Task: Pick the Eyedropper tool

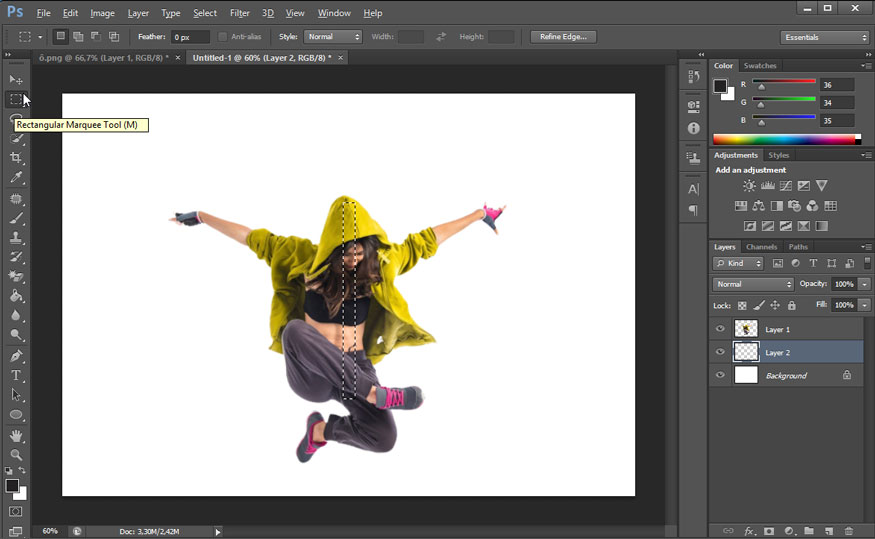Action: coord(16,178)
